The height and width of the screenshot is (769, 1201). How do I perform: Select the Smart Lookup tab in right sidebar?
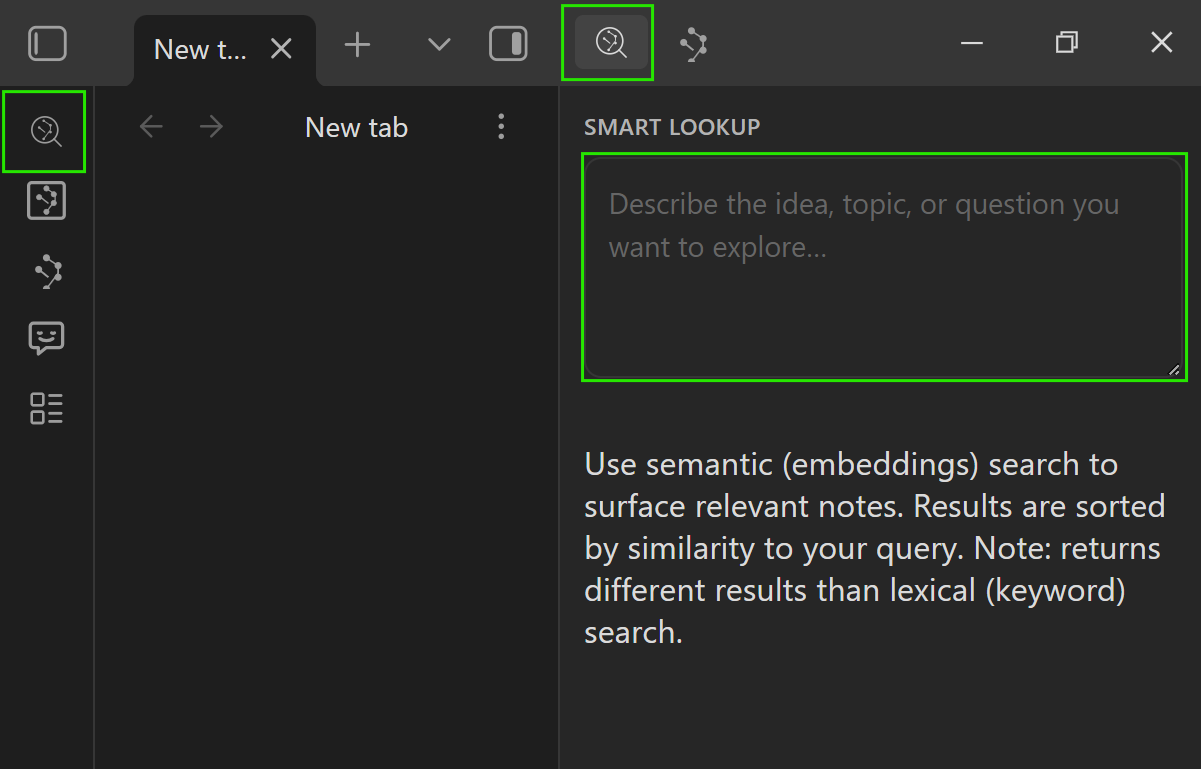click(x=609, y=43)
